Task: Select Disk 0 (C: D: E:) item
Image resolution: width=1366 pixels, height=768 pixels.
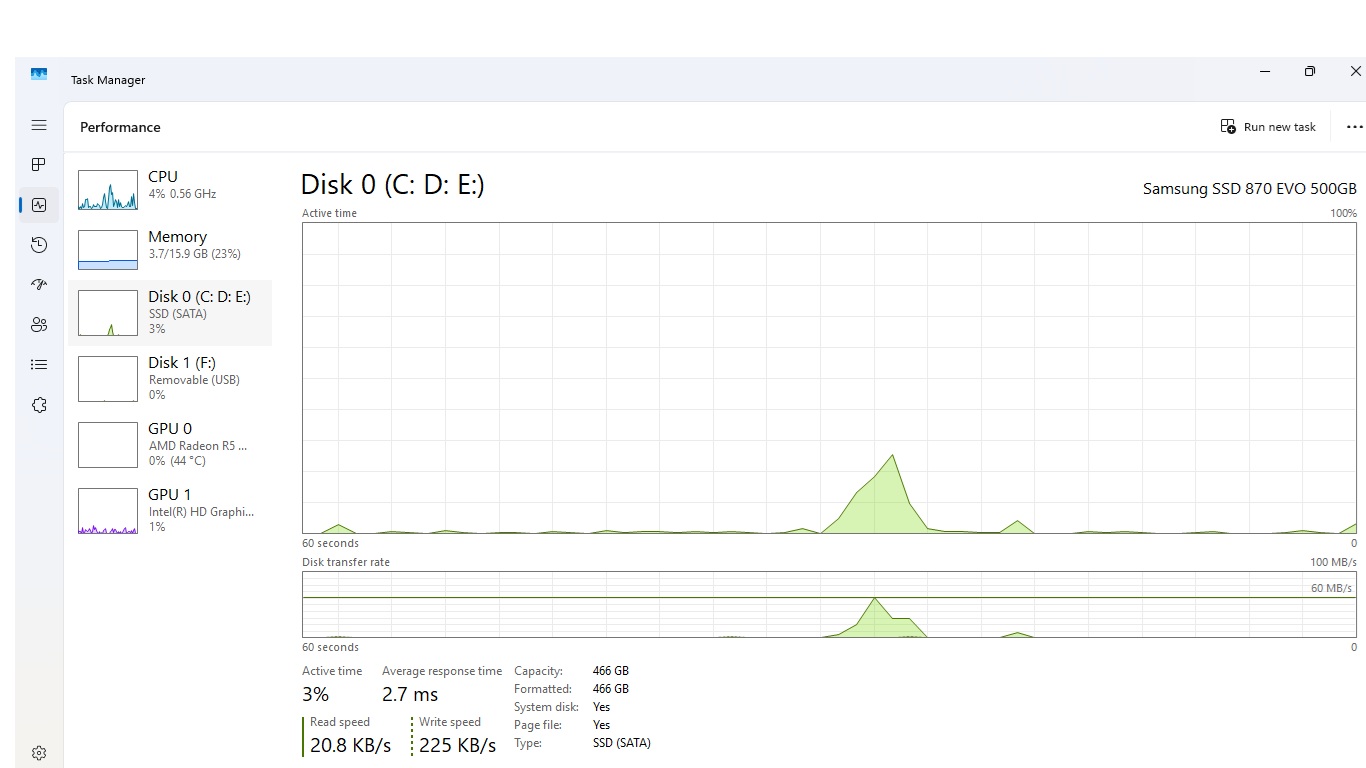Action: pyautogui.click(x=170, y=313)
